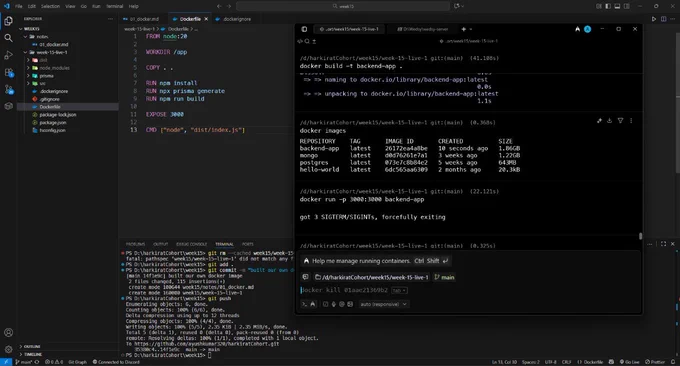Click the download icon on docker images block
680x366 pixels.
coord(610,121)
